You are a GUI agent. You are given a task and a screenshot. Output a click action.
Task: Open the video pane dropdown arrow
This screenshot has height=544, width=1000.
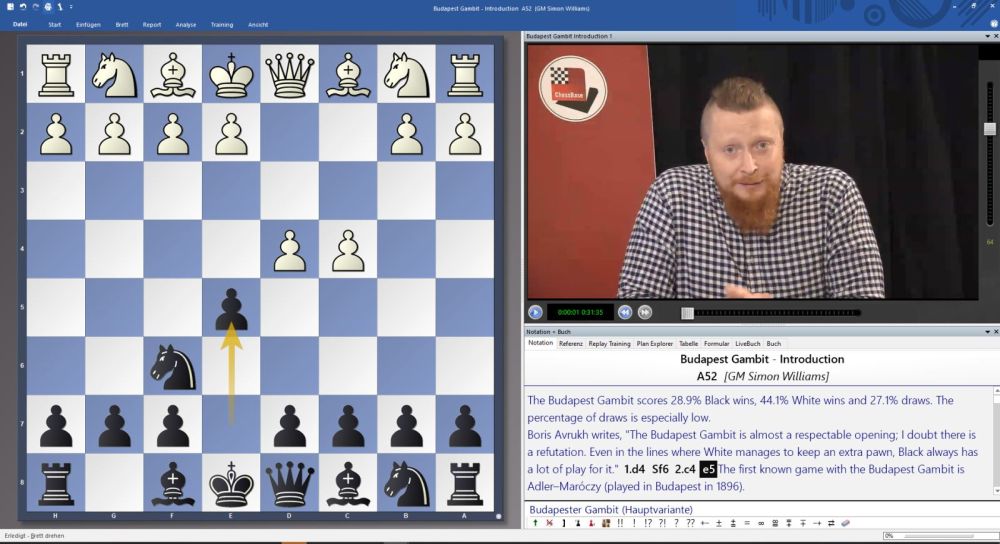[x=987, y=36]
